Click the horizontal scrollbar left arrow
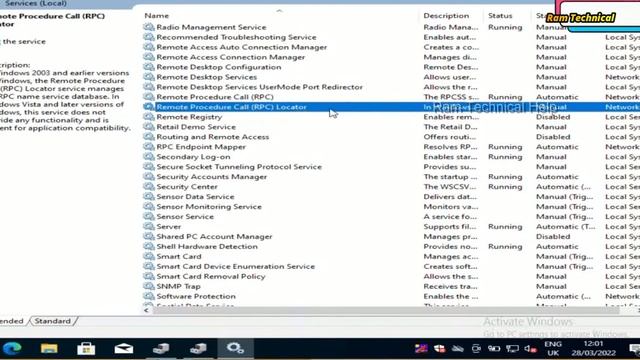The image size is (640, 360). 146,311
